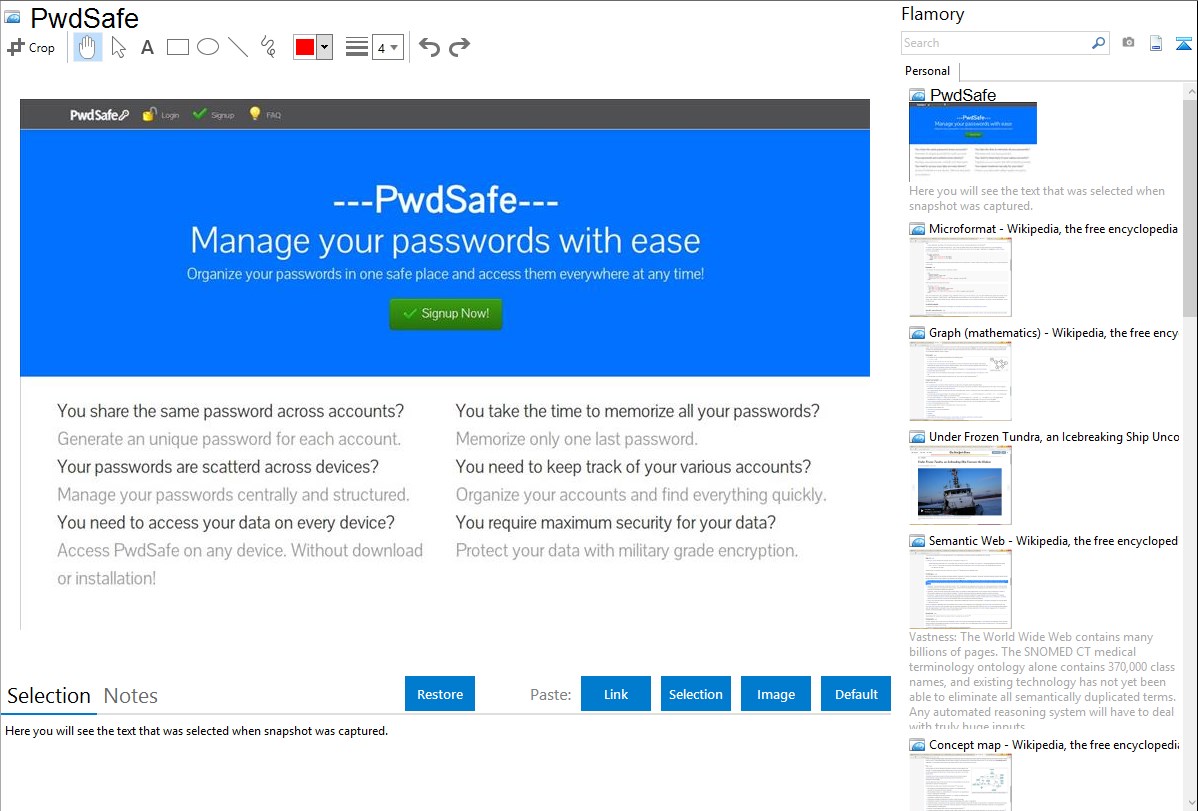This screenshot has width=1198, height=811.
Task: Click the line thickness icon
Action: click(357, 47)
